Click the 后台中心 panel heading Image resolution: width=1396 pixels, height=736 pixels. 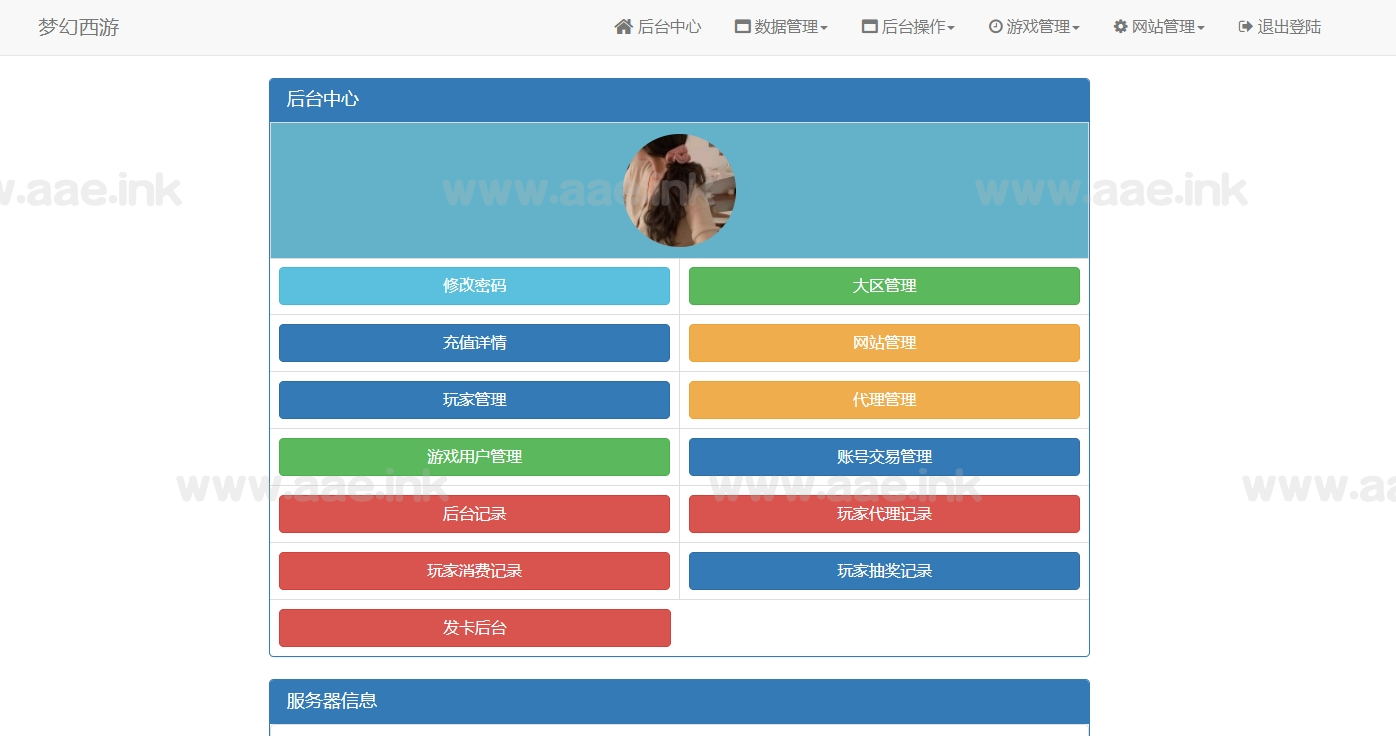click(679, 100)
